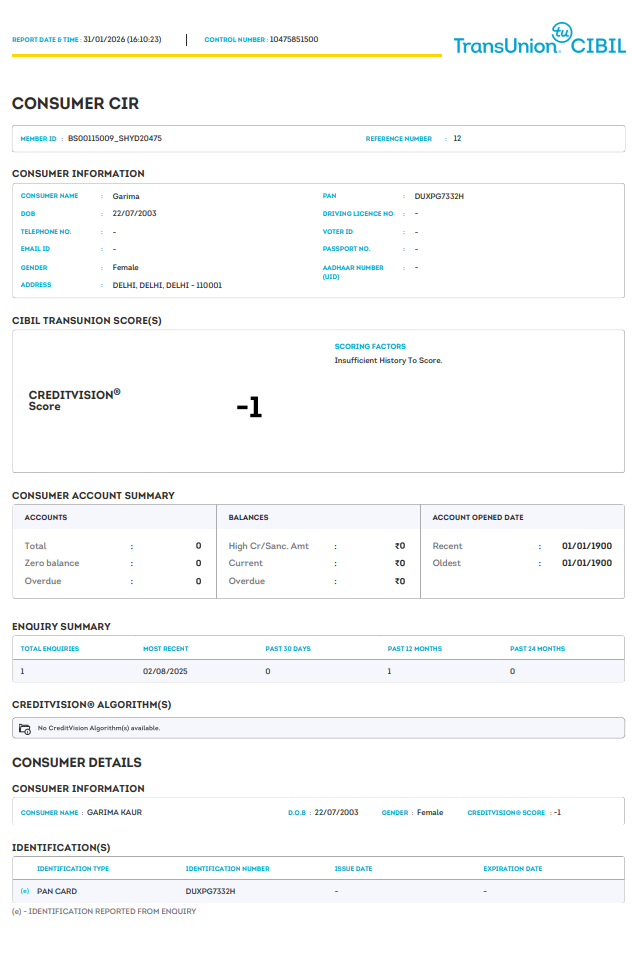Click the VOTER ID label
632x975 pixels.
[338, 231]
